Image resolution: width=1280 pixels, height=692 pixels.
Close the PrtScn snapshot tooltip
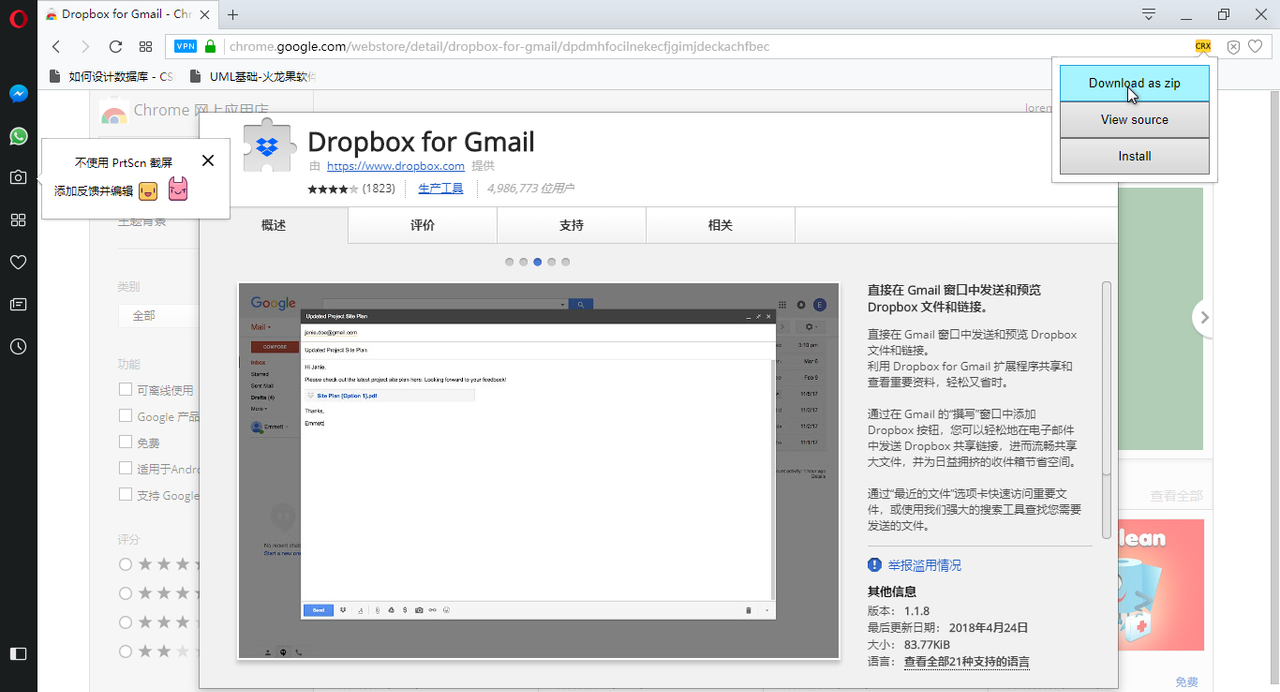point(207,160)
